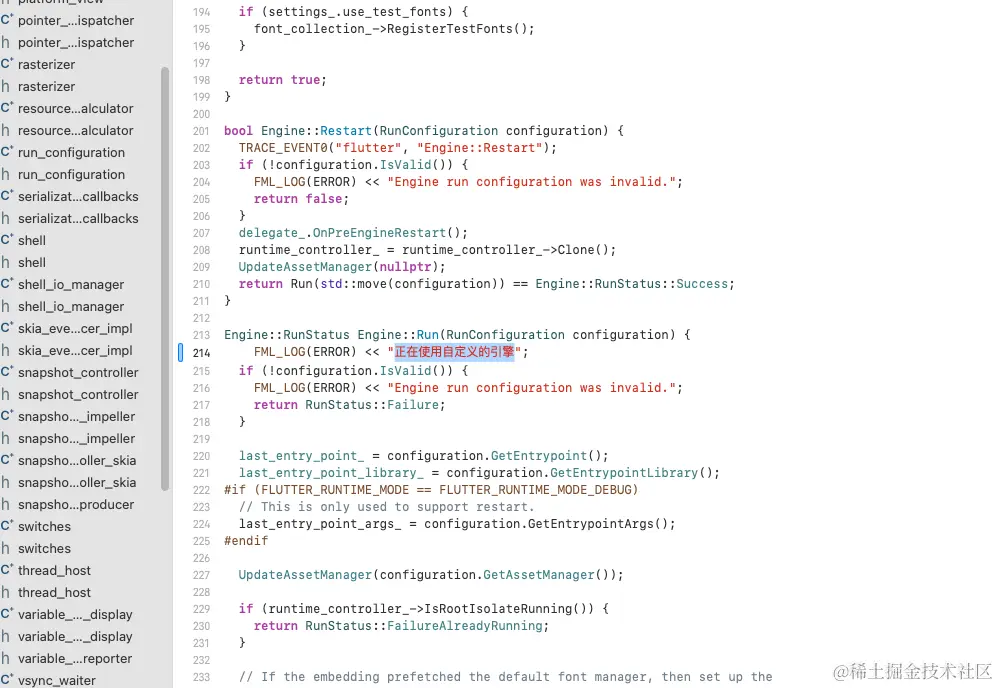Click the C++ icon of resource...alculator source

pos(7,108)
